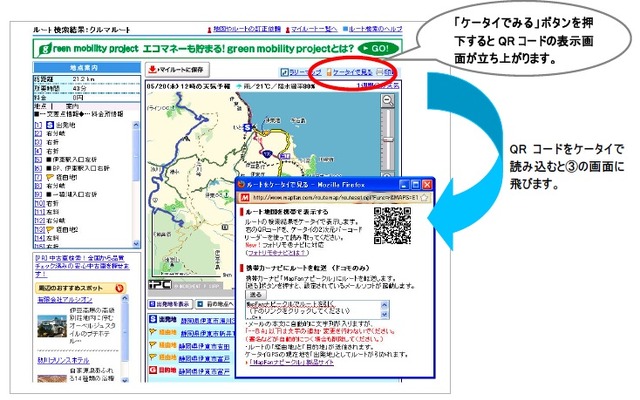This screenshot has height=400, width=640.
Task: Click the red M site favicon in popup
Action: tap(244, 198)
